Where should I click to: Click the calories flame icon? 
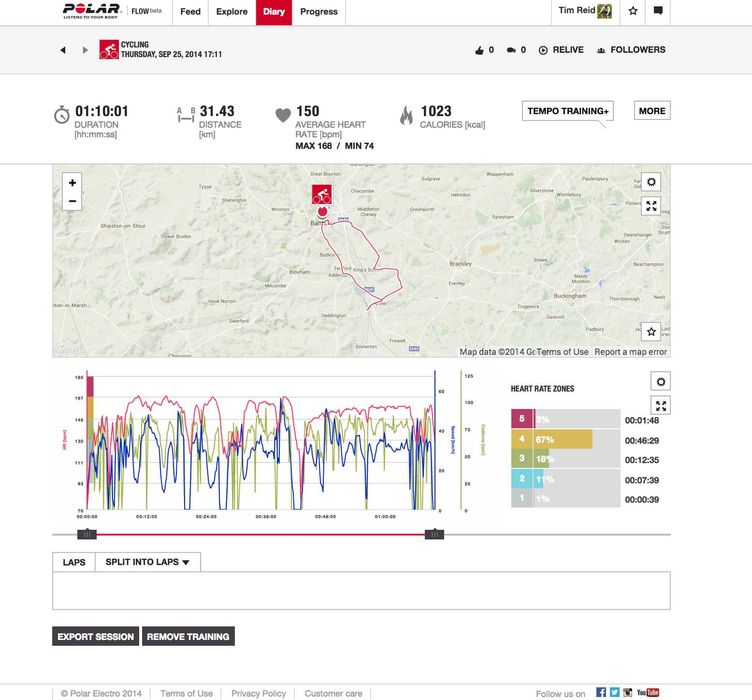(x=406, y=116)
